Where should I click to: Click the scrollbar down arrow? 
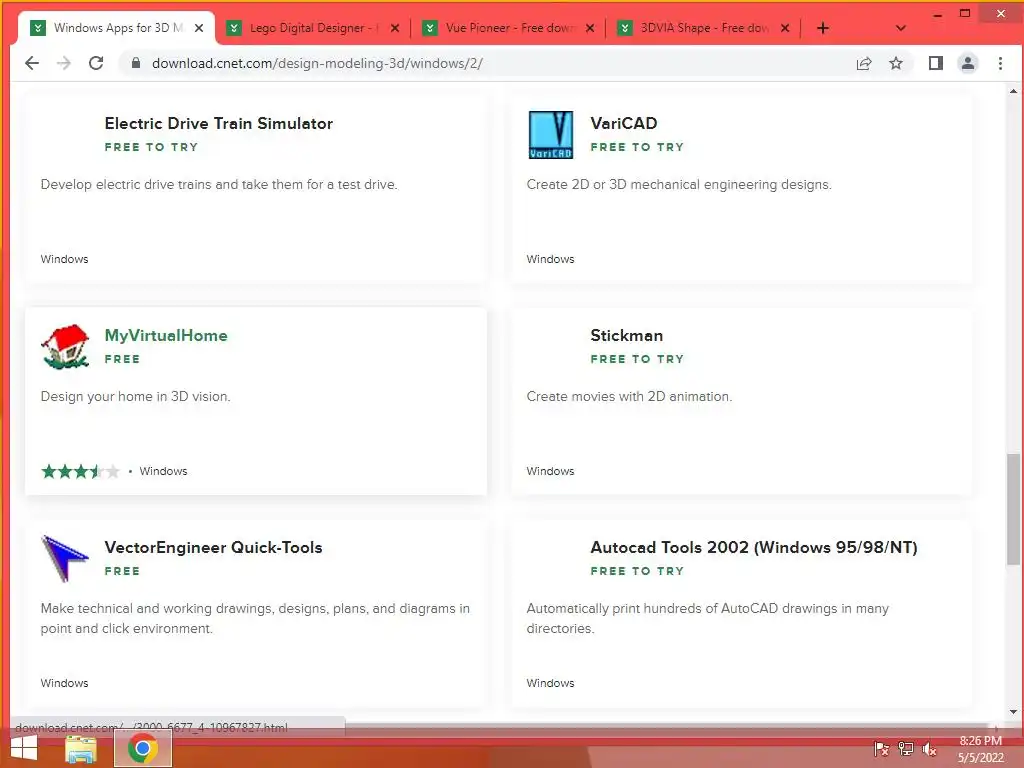coord(1014,711)
